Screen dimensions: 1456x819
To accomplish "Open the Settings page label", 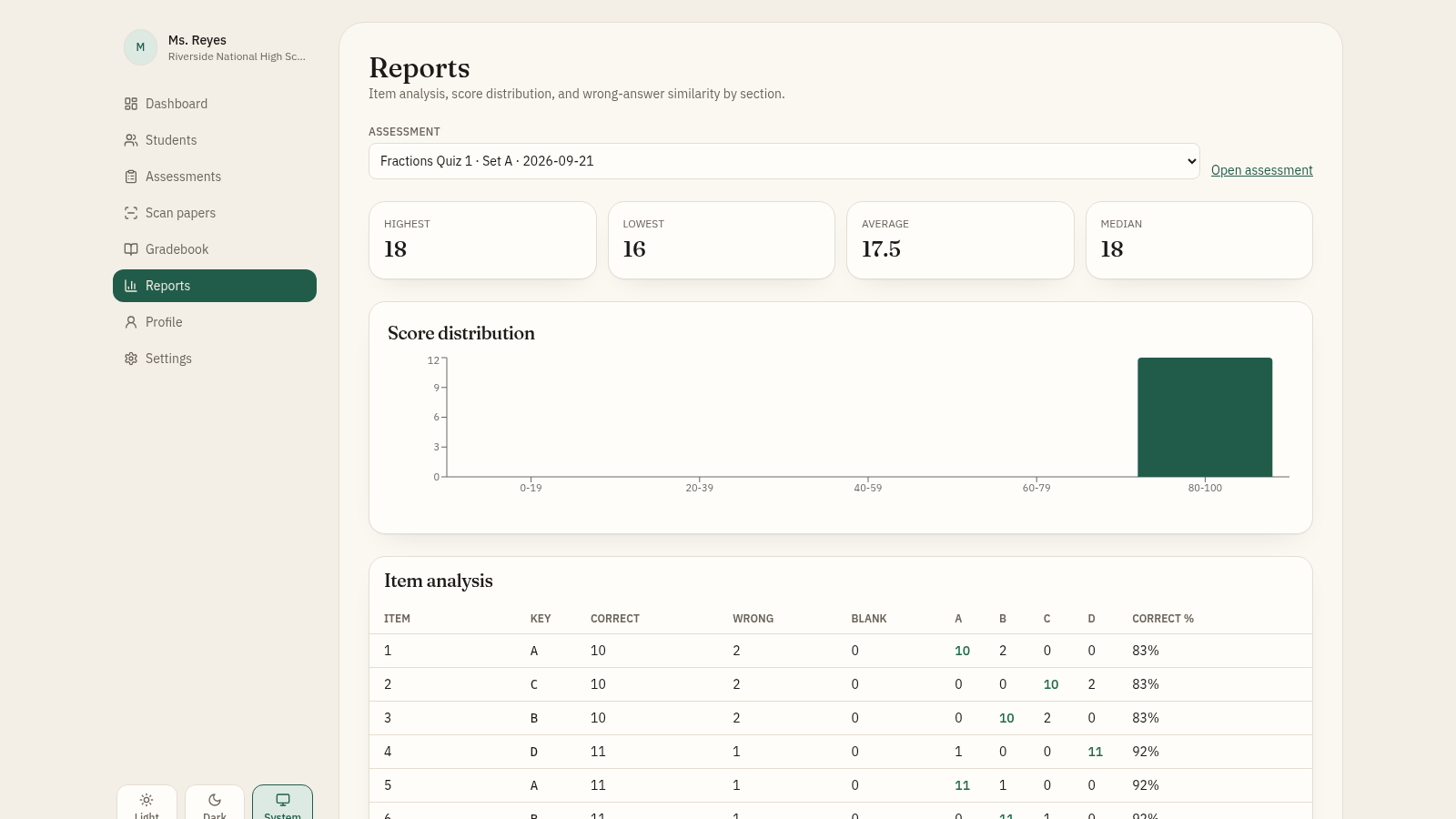I will (168, 359).
